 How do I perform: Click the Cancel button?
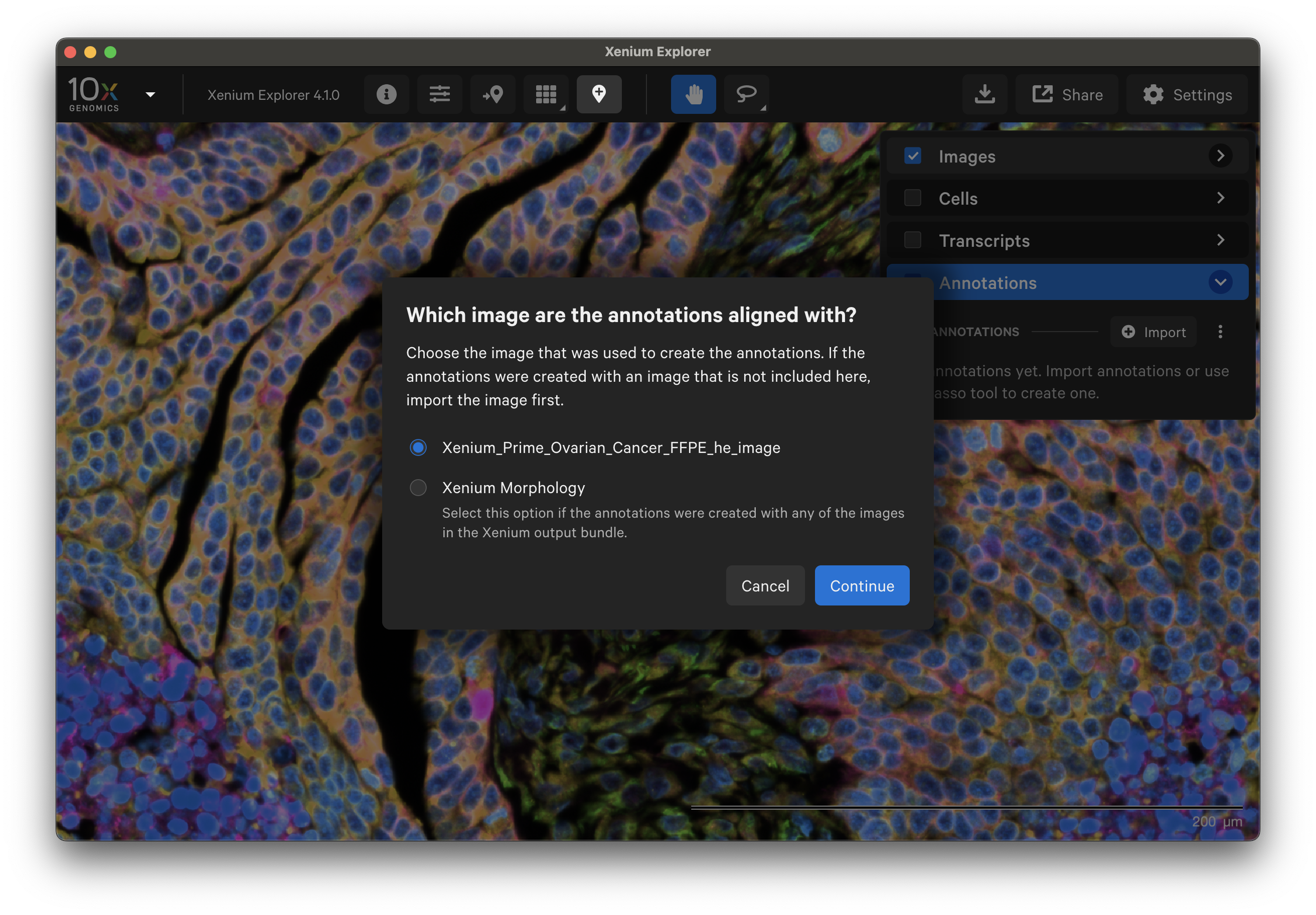765,585
